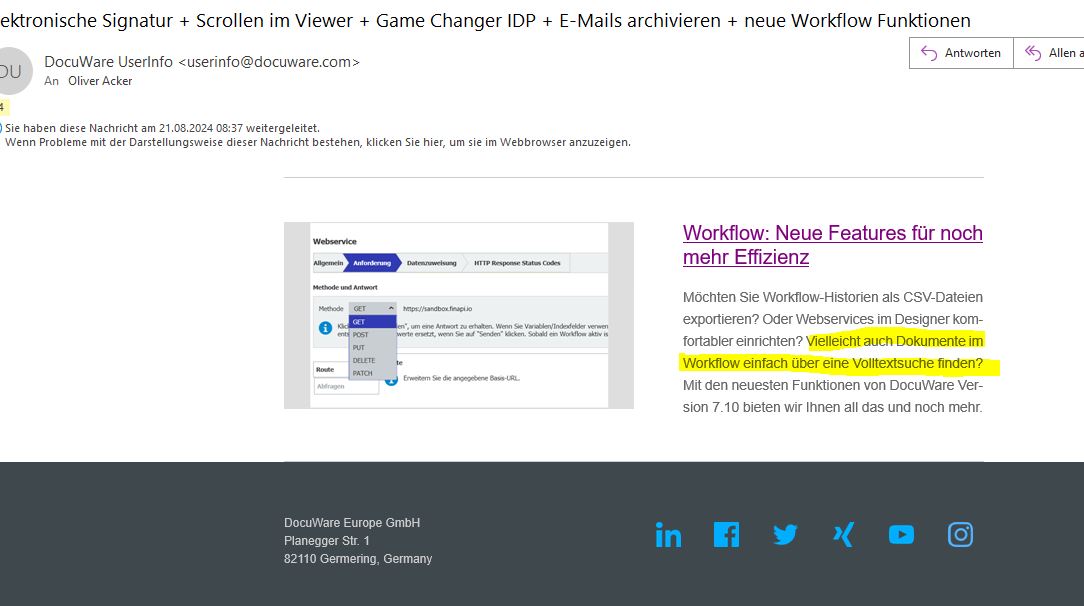Open the Twitter bird icon
The width and height of the screenshot is (1084, 606).
click(x=785, y=535)
